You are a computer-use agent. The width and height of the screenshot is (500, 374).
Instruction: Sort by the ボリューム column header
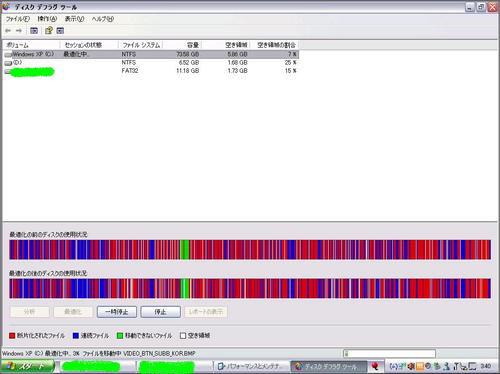tap(31, 45)
